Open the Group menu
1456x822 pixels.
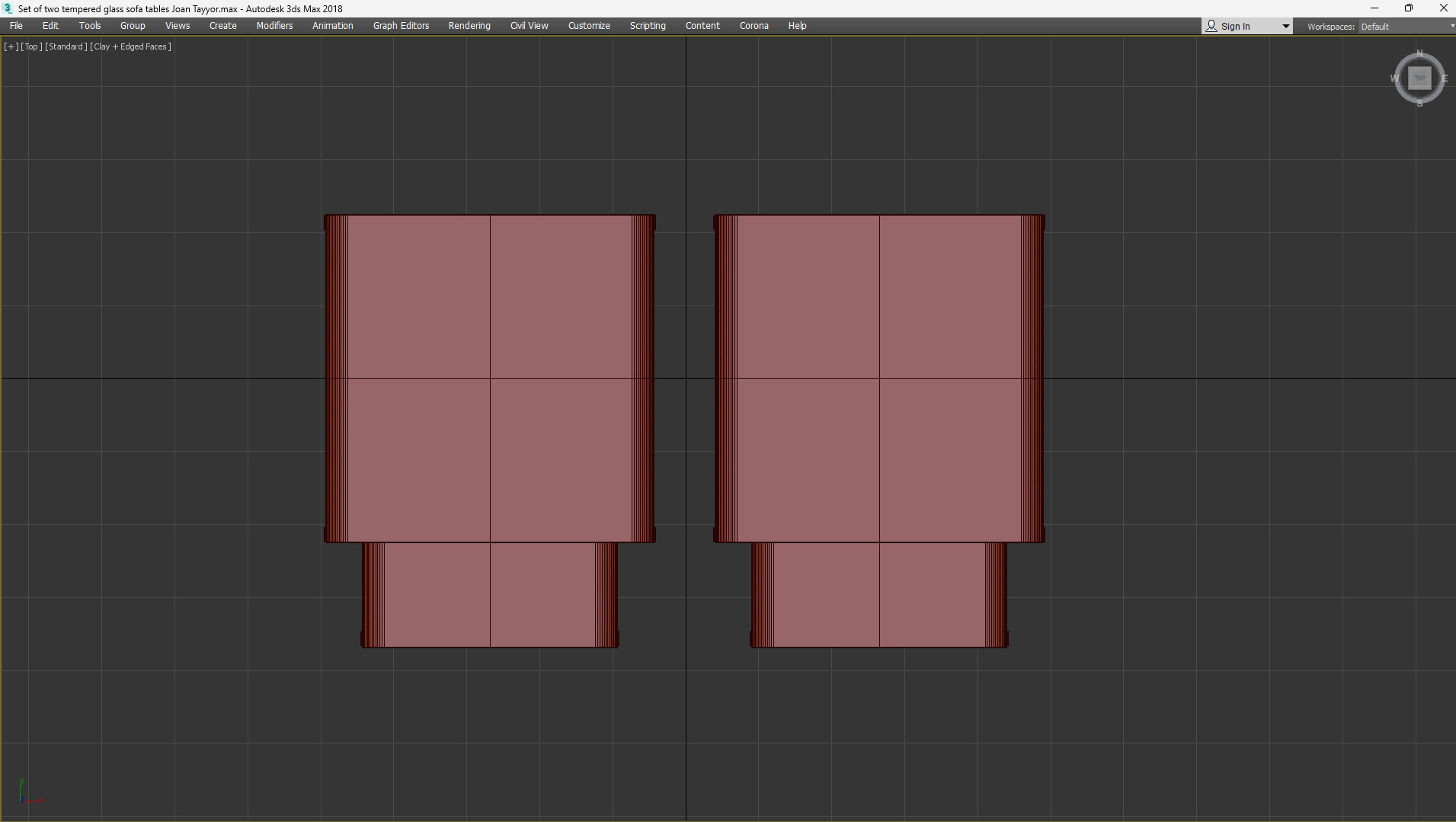(x=133, y=26)
